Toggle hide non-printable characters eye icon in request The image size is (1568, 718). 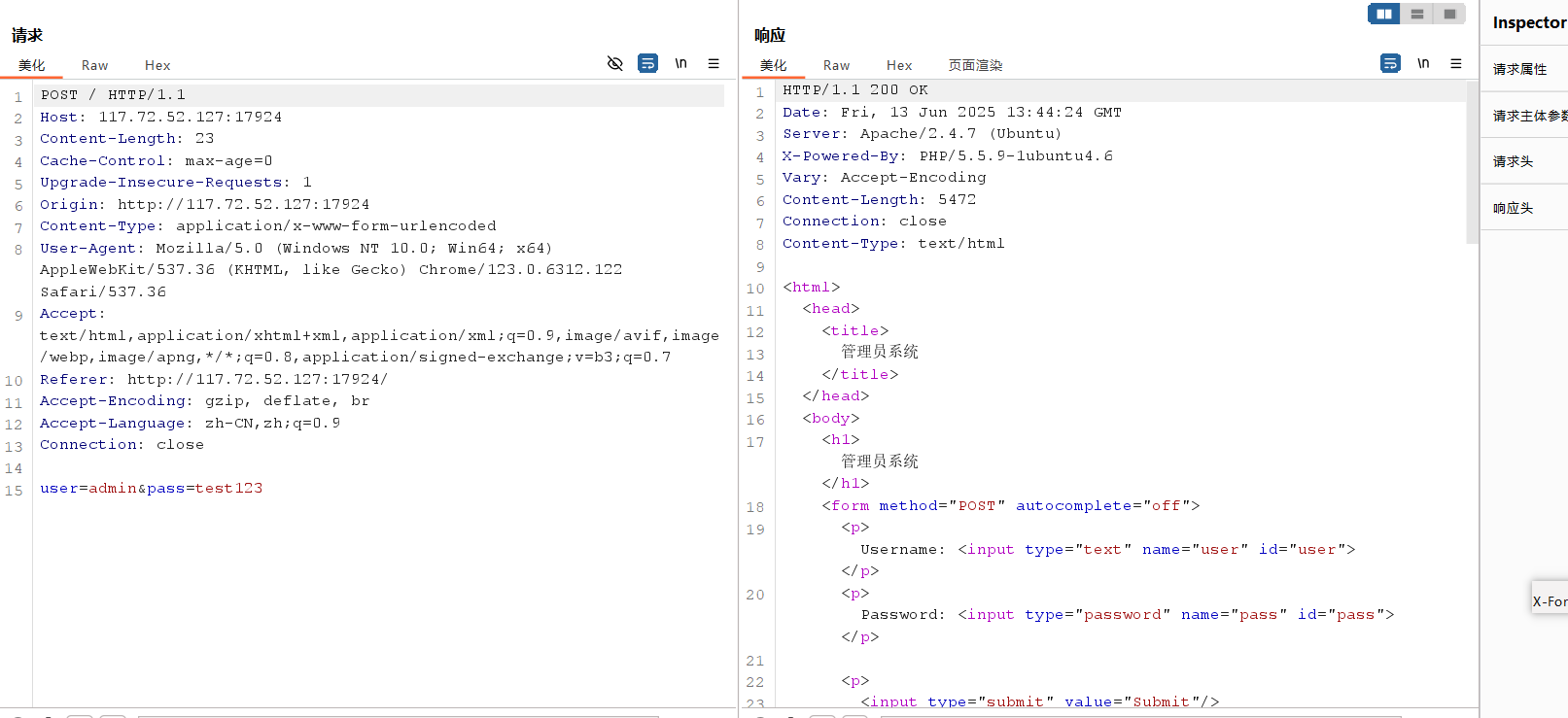click(614, 63)
